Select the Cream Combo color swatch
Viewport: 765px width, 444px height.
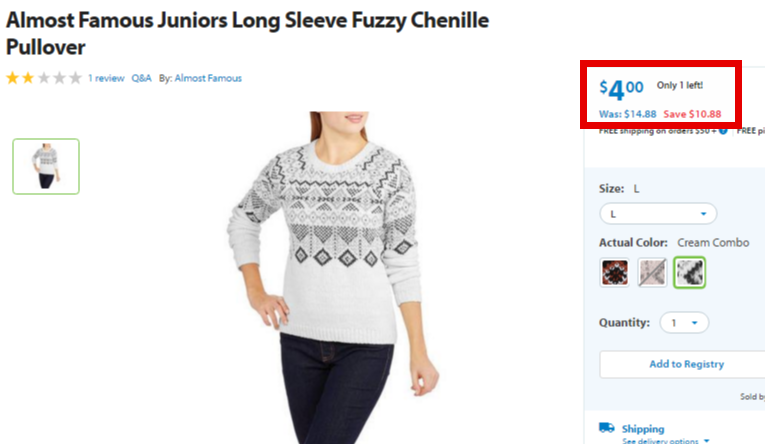(x=689, y=272)
